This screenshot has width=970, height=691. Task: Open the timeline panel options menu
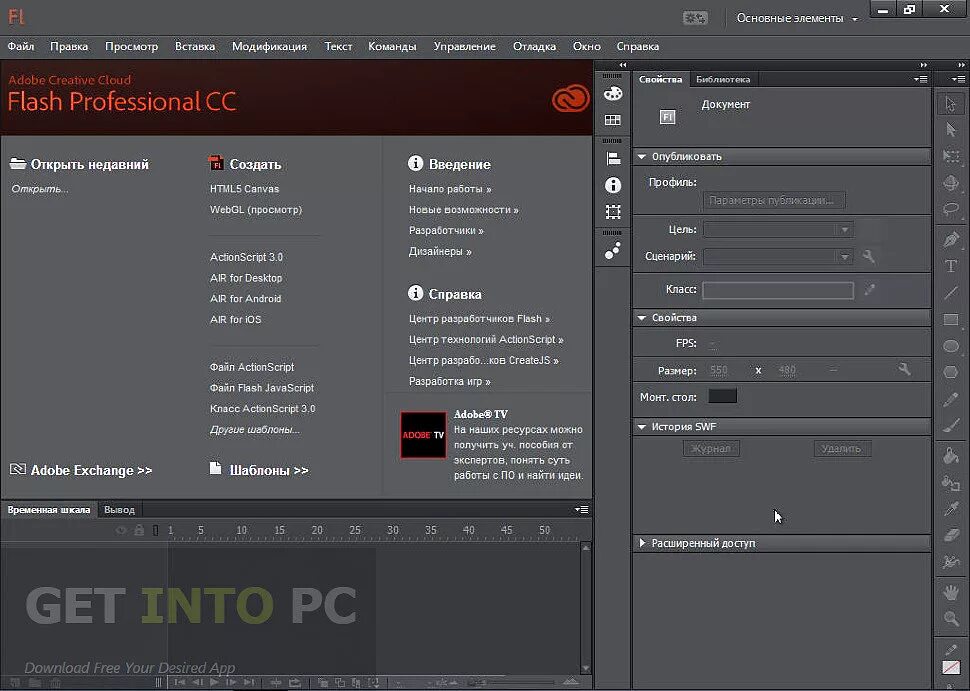click(x=582, y=510)
